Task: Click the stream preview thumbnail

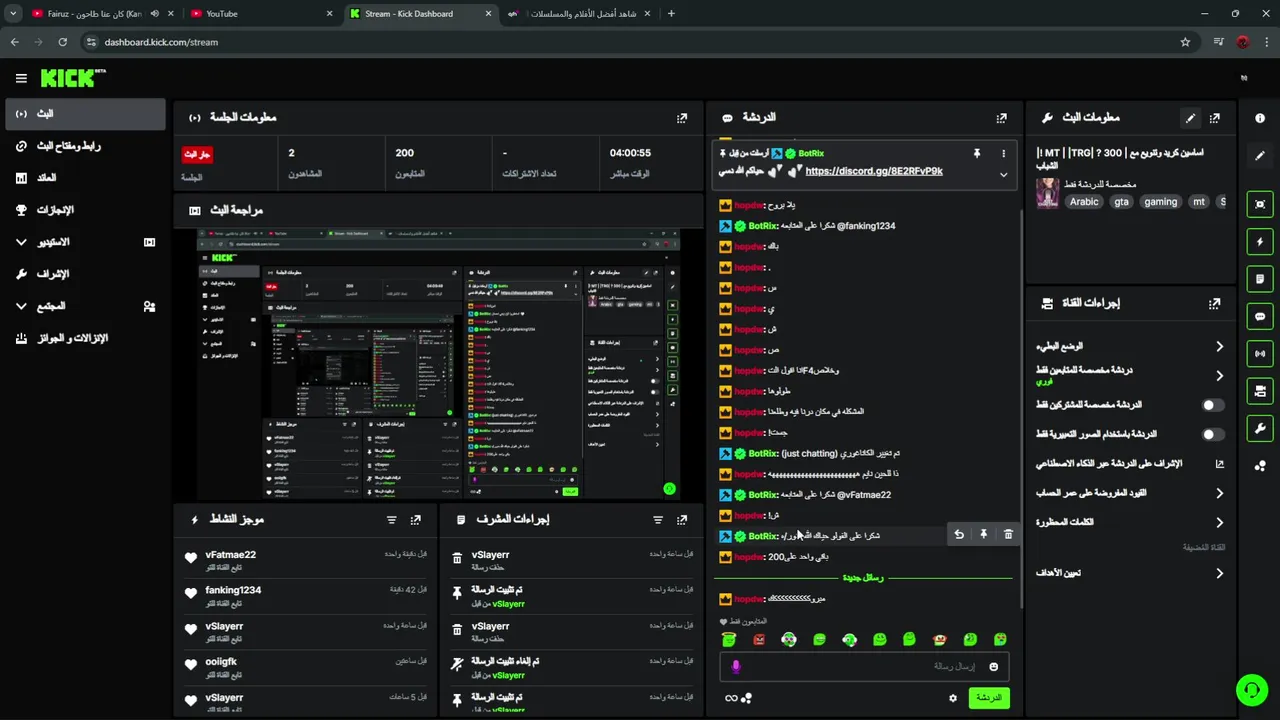Action: [438, 364]
